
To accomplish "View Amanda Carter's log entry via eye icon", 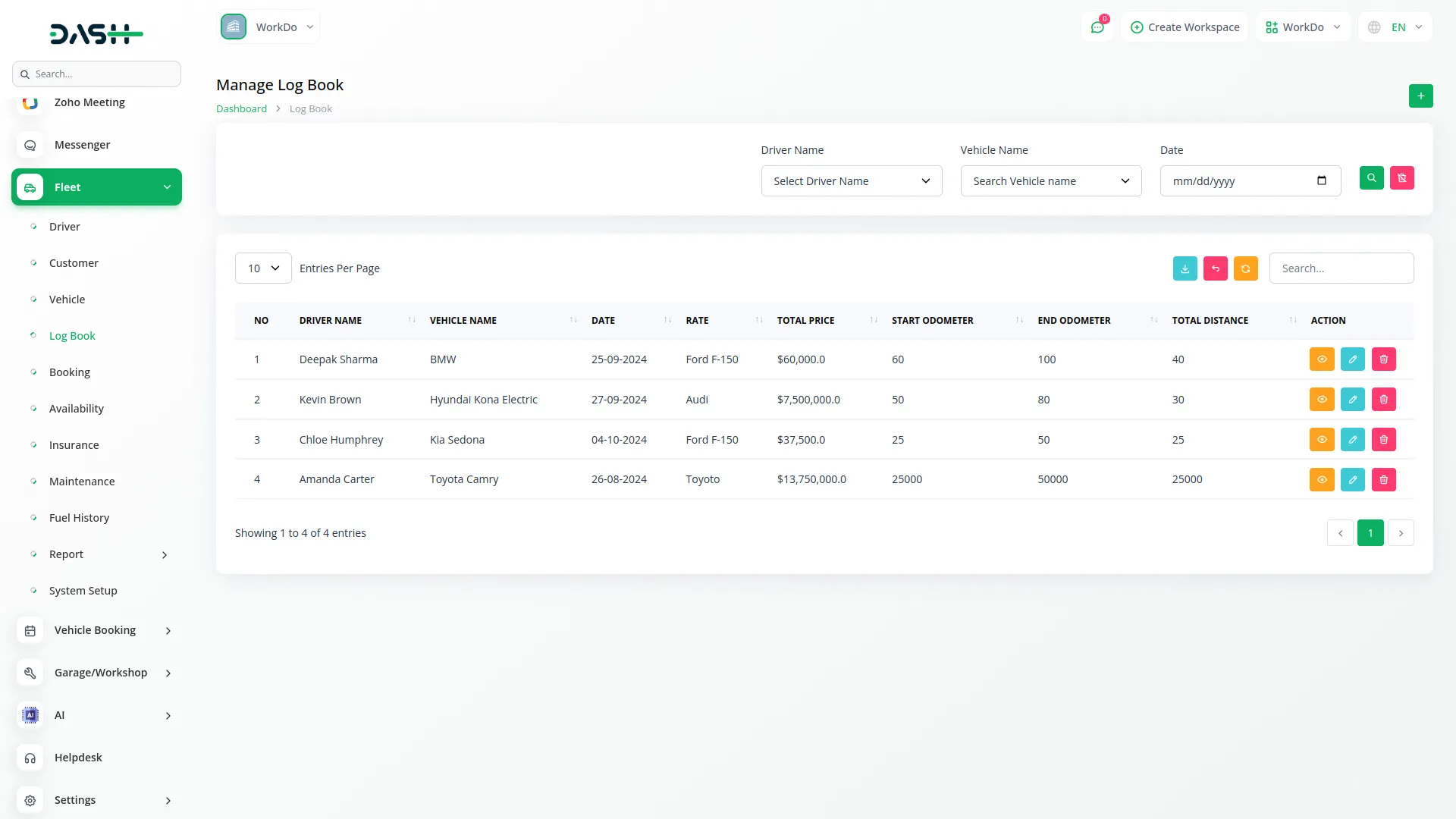I will (1321, 479).
